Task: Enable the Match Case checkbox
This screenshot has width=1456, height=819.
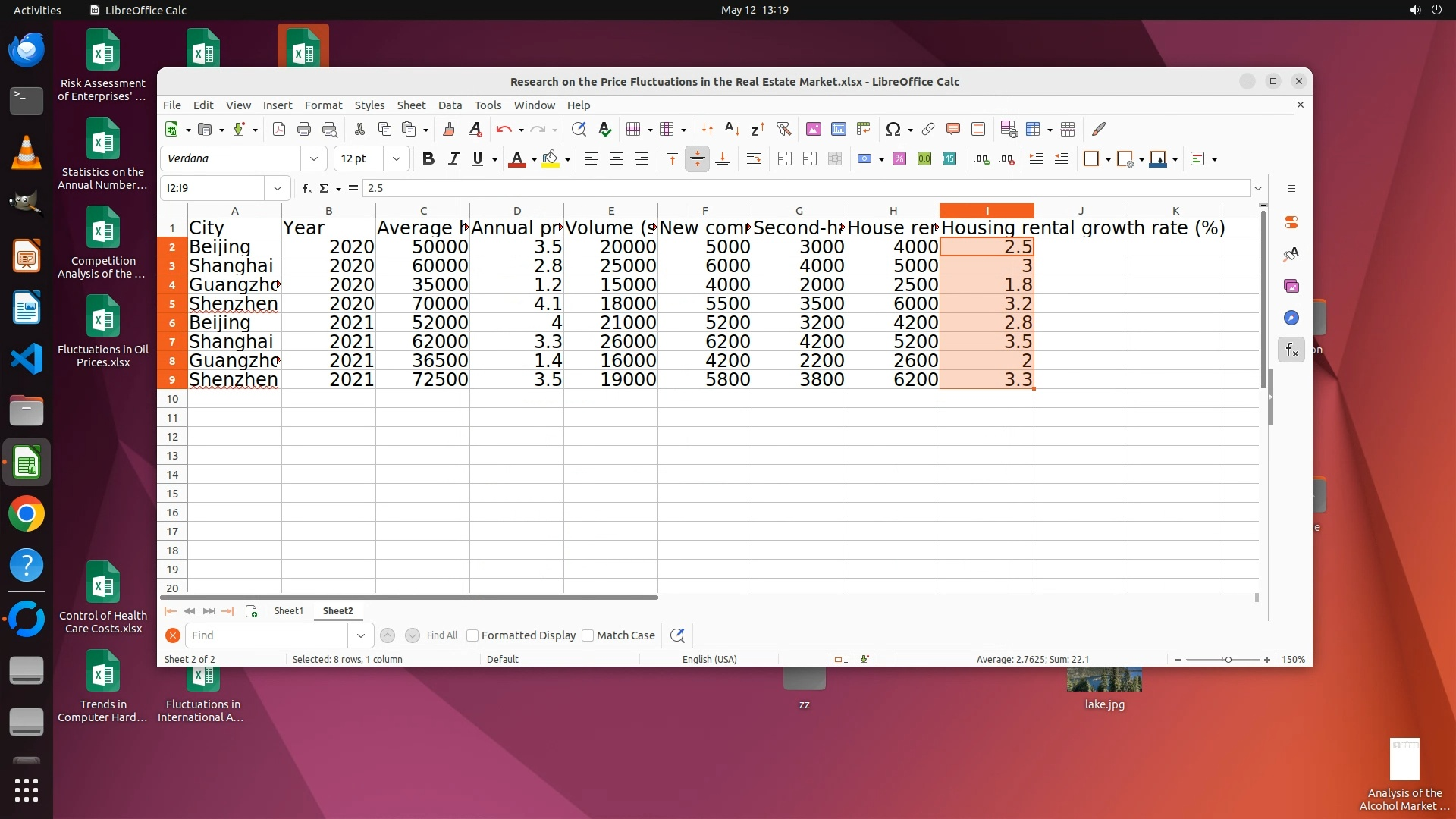Action: (588, 635)
